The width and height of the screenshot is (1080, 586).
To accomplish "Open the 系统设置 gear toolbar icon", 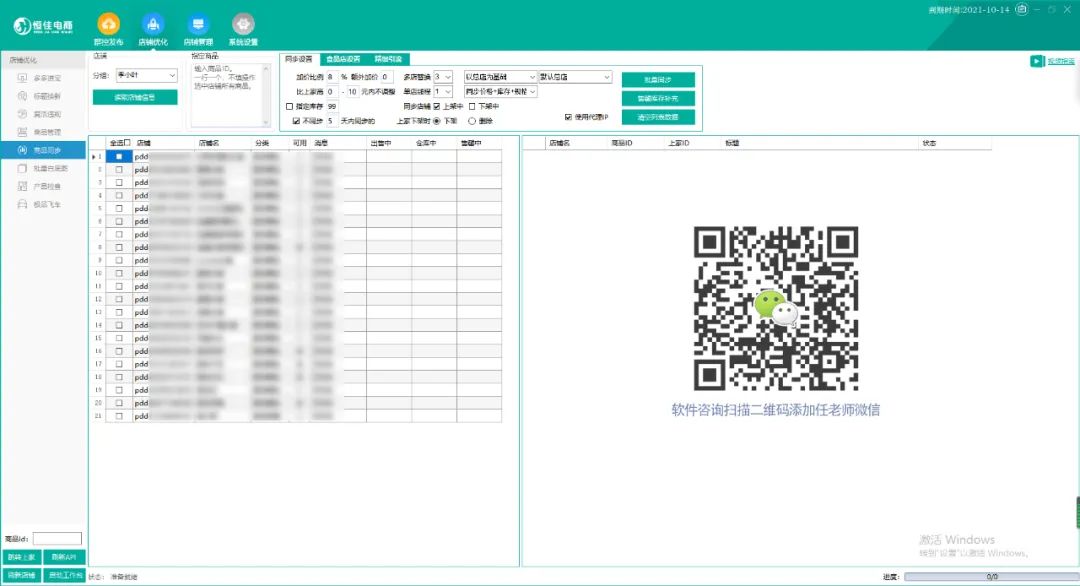I will (242, 25).
